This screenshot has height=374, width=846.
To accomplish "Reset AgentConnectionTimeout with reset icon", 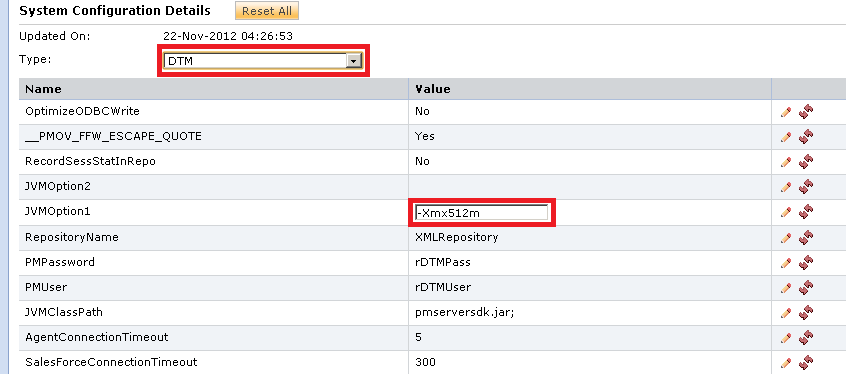I will (x=806, y=338).
